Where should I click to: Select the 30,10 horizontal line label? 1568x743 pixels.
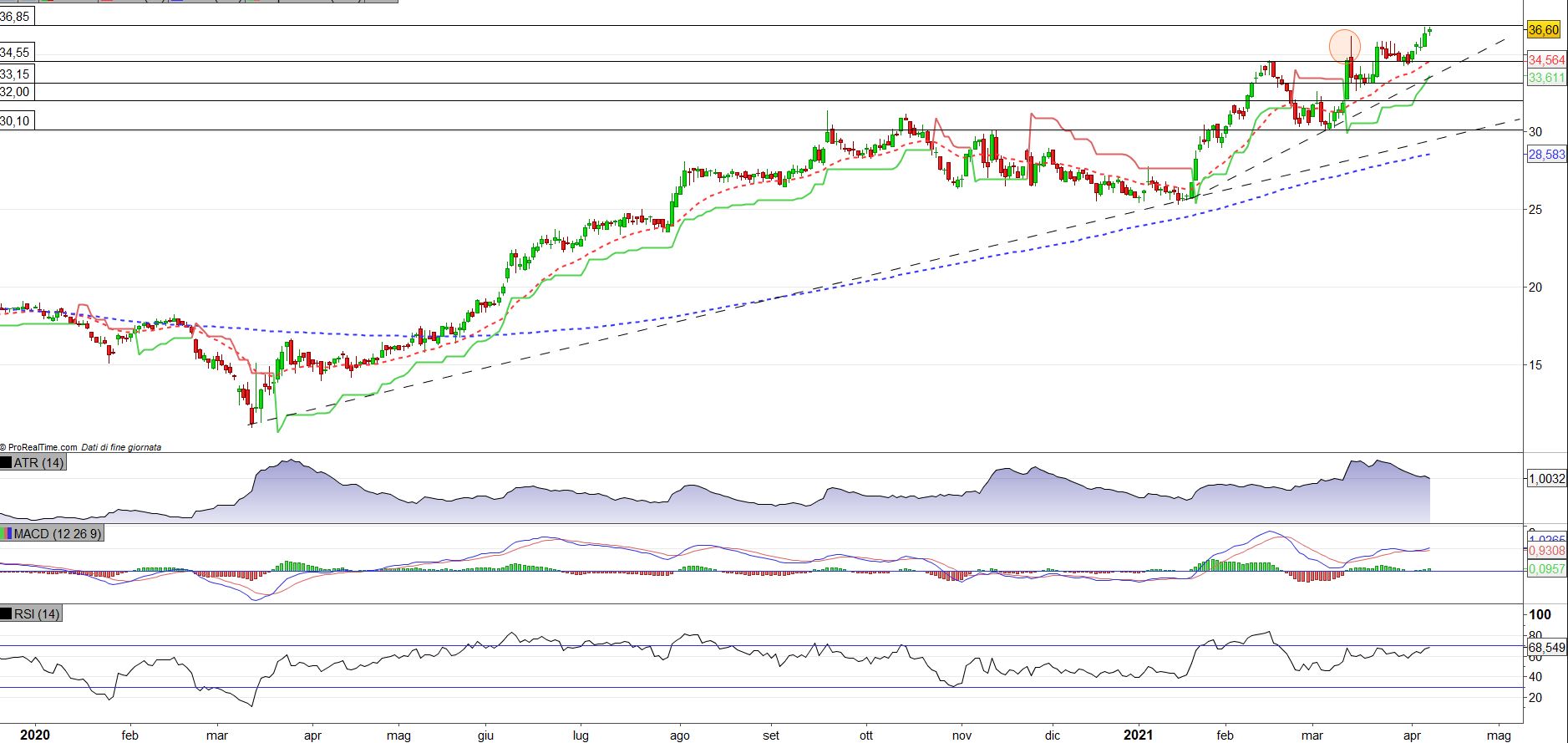(16, 121)
